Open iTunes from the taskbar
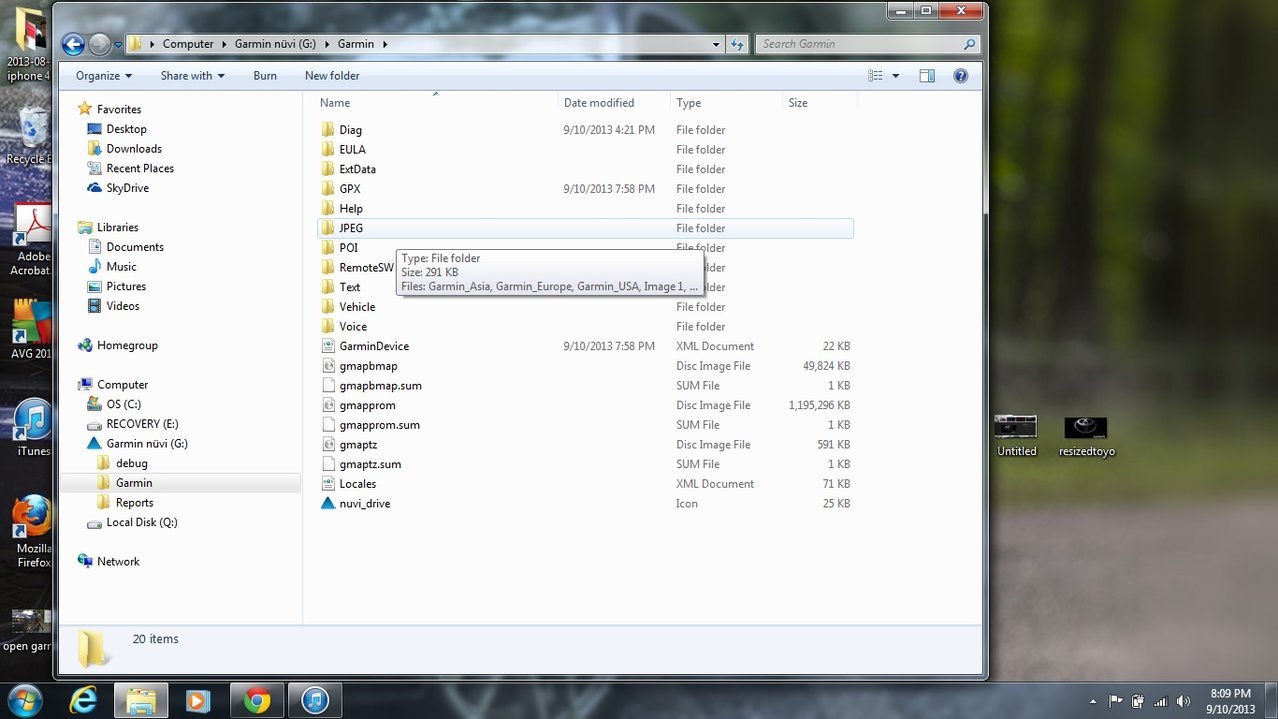This screenshot has width=1278, height=719. point(315,700)
